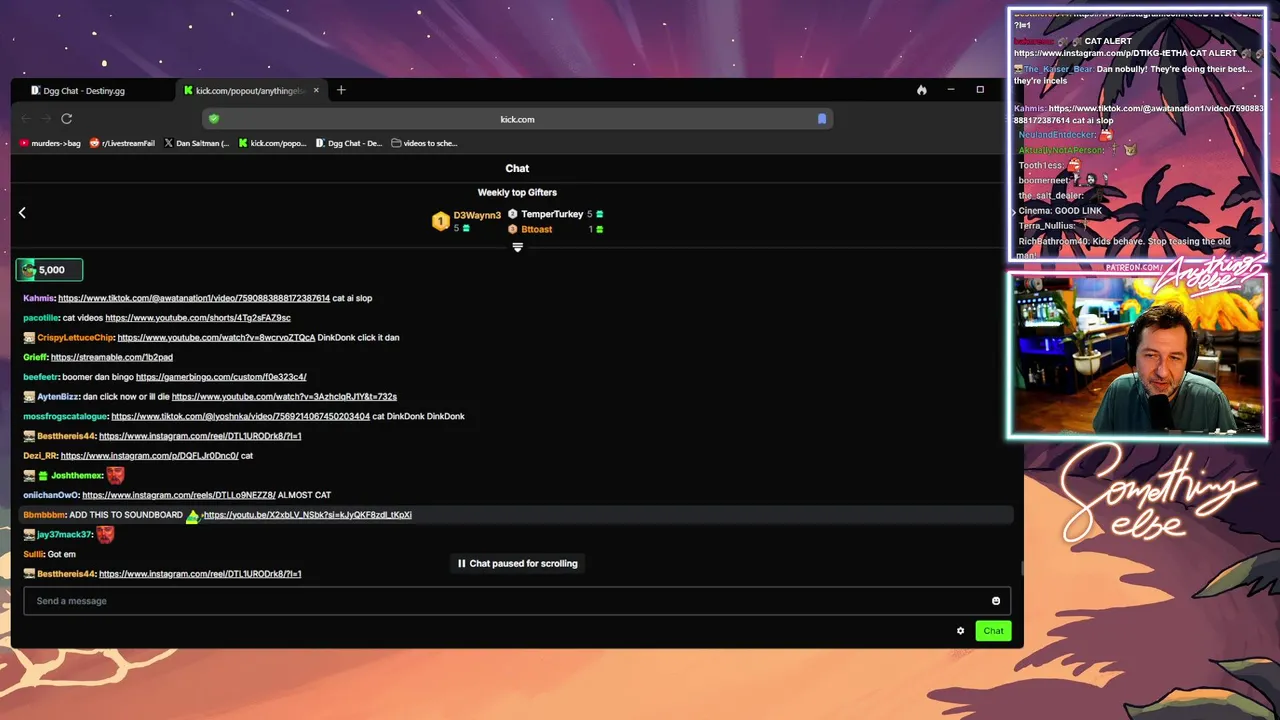Screen dimensions: 1280x720
Task: Click 'Cinema: GOOD LINK' in the overlay chat
Action: click(1060, 211)
